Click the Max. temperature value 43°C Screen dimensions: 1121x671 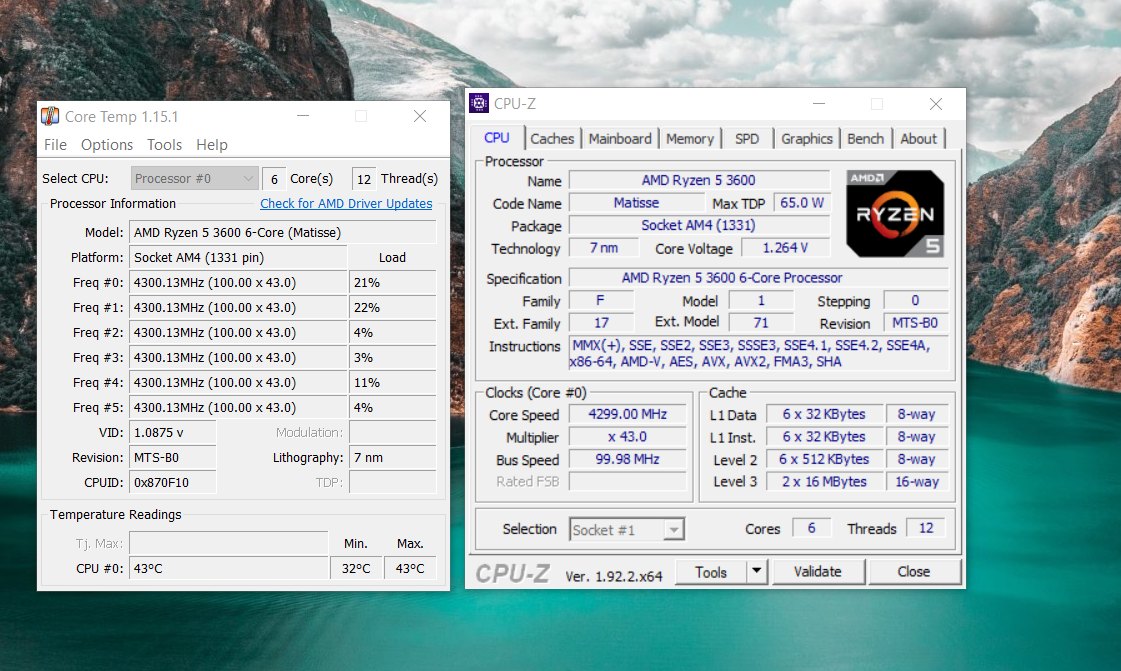pos(410,568)
